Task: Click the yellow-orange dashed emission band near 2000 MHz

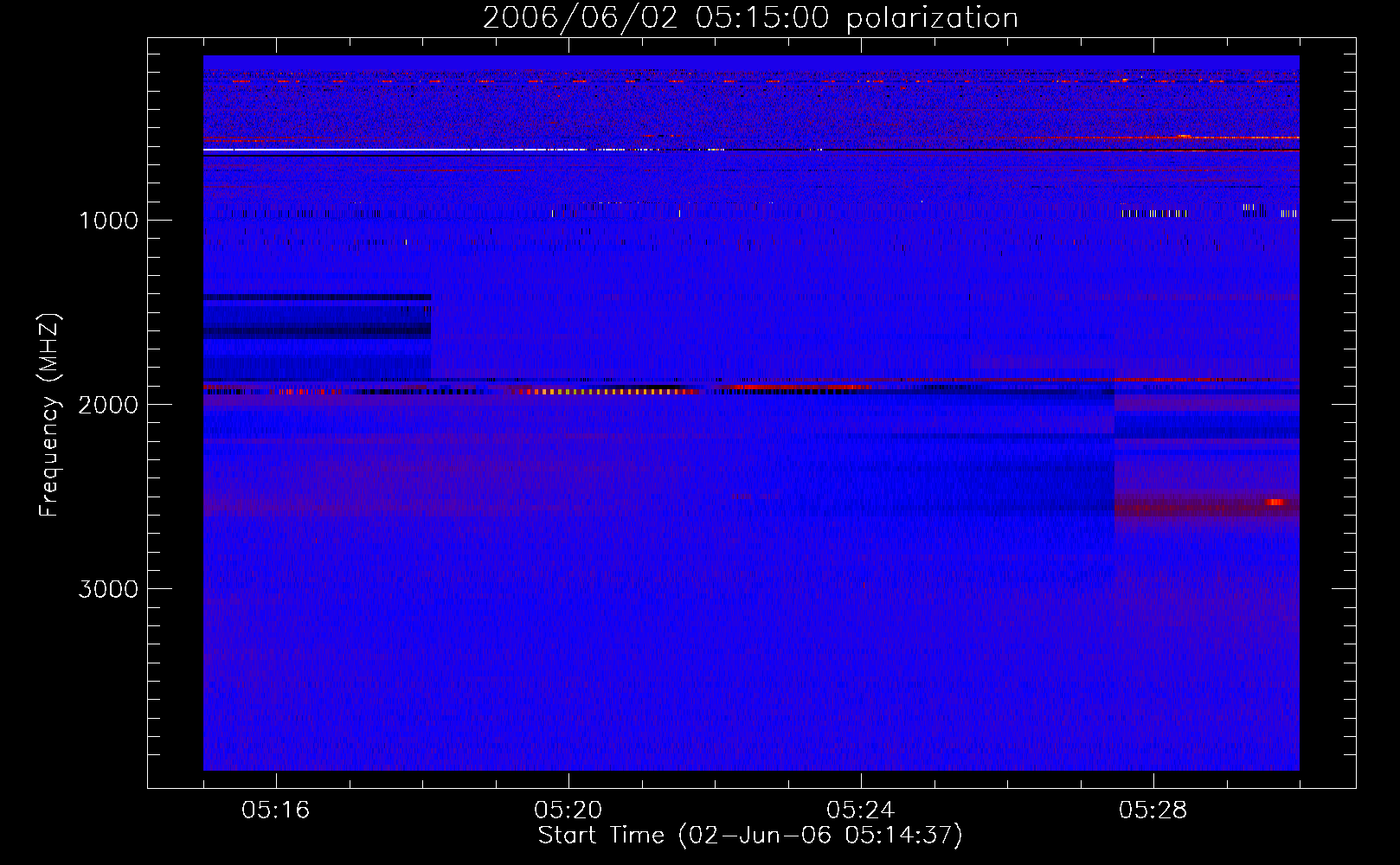Action: (x=606, y=392)
